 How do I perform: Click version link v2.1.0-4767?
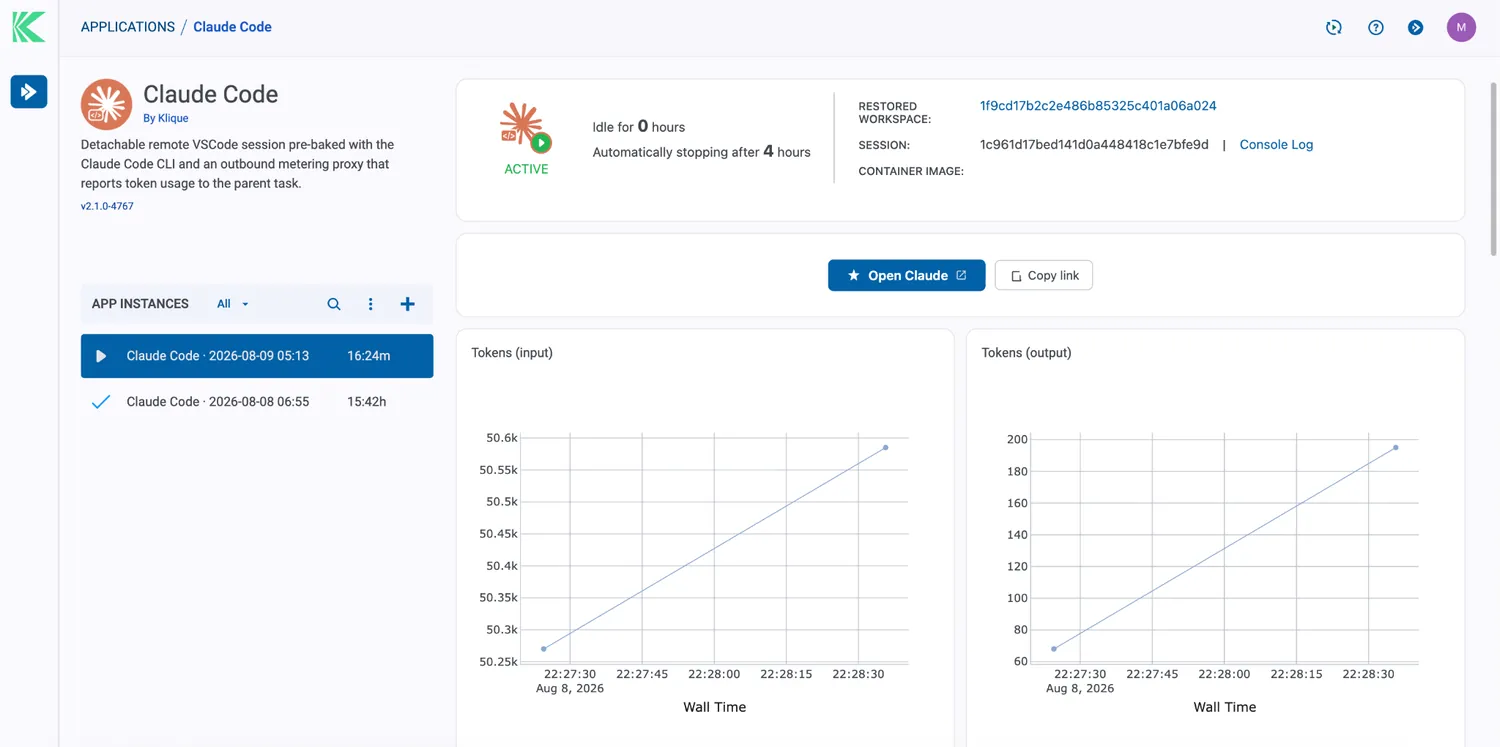pos(107,206)
